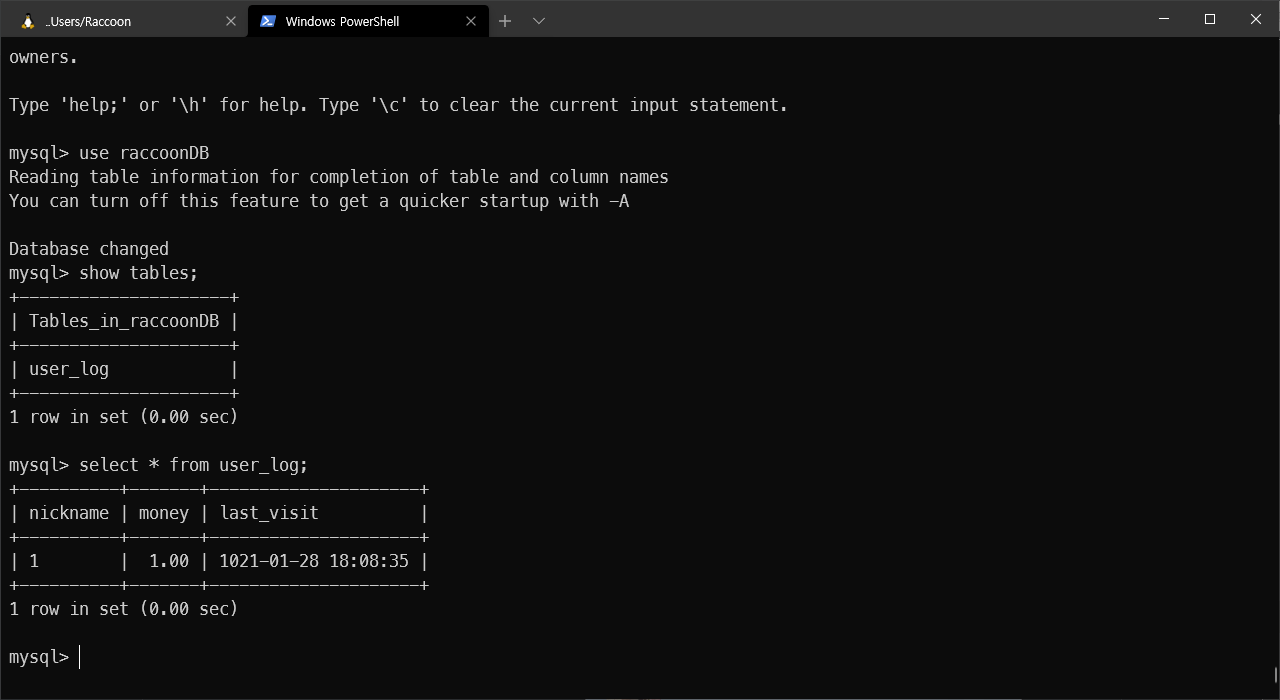Click the help hint line

(x=399, y=105)
